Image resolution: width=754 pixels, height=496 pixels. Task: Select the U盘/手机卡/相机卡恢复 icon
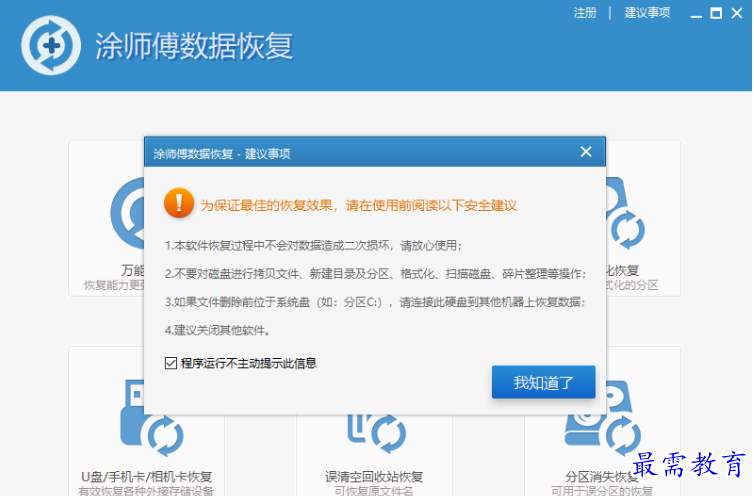click(151, 418)
